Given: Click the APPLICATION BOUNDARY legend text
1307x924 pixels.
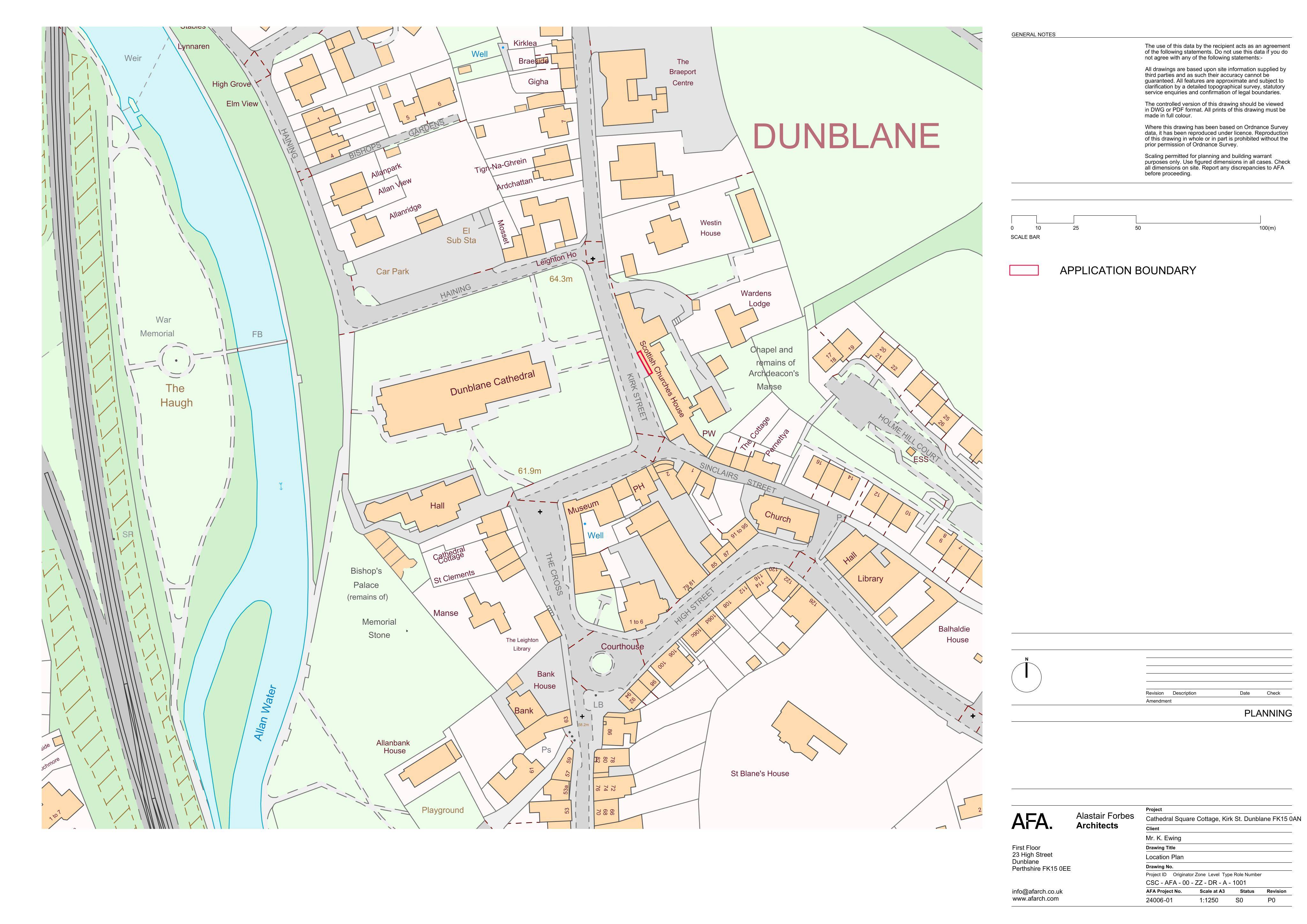Looking at the screenshot, I should 1128,271.
